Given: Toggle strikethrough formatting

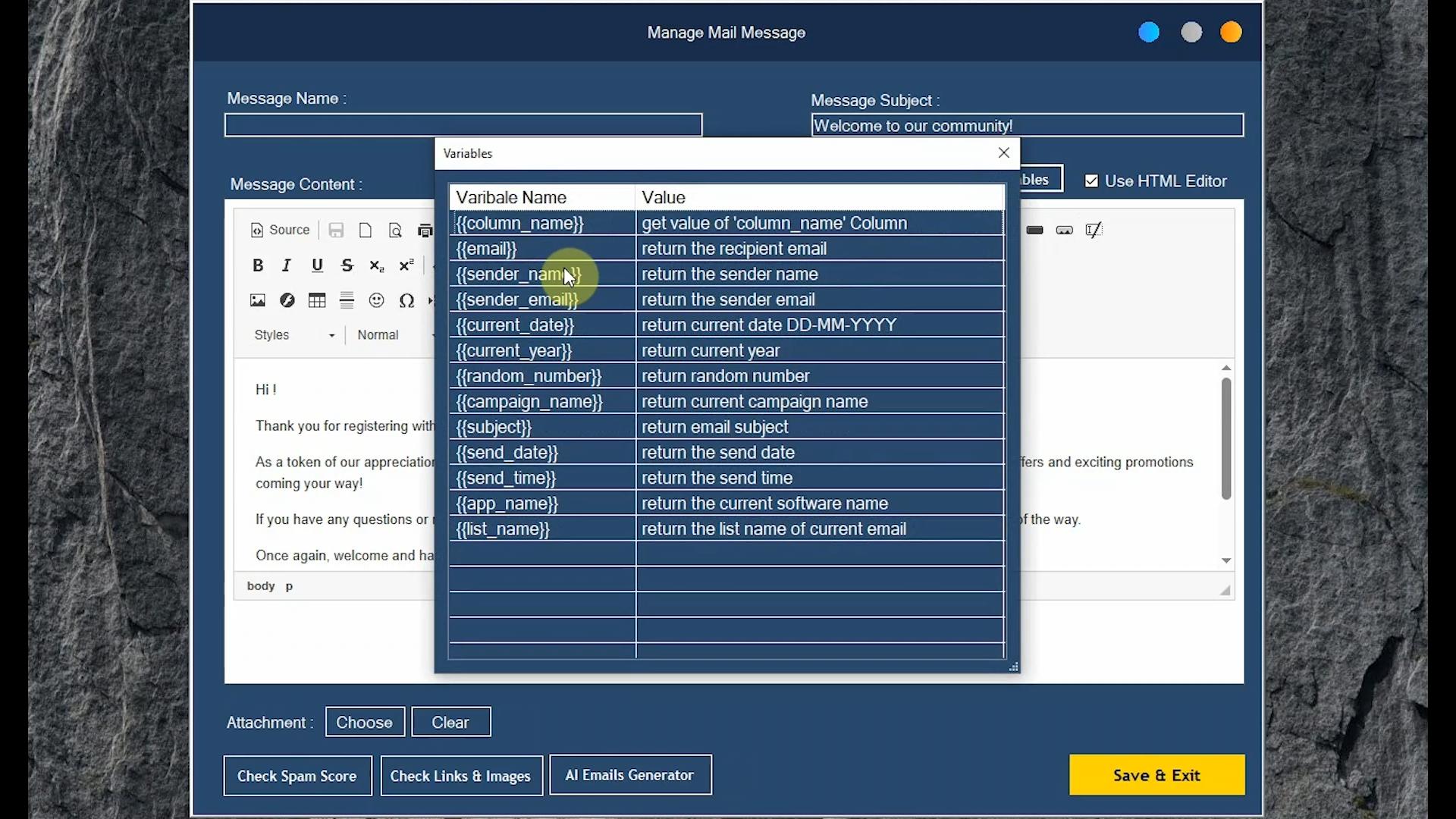Looking at the screenshot, I should tap(347, 265).
